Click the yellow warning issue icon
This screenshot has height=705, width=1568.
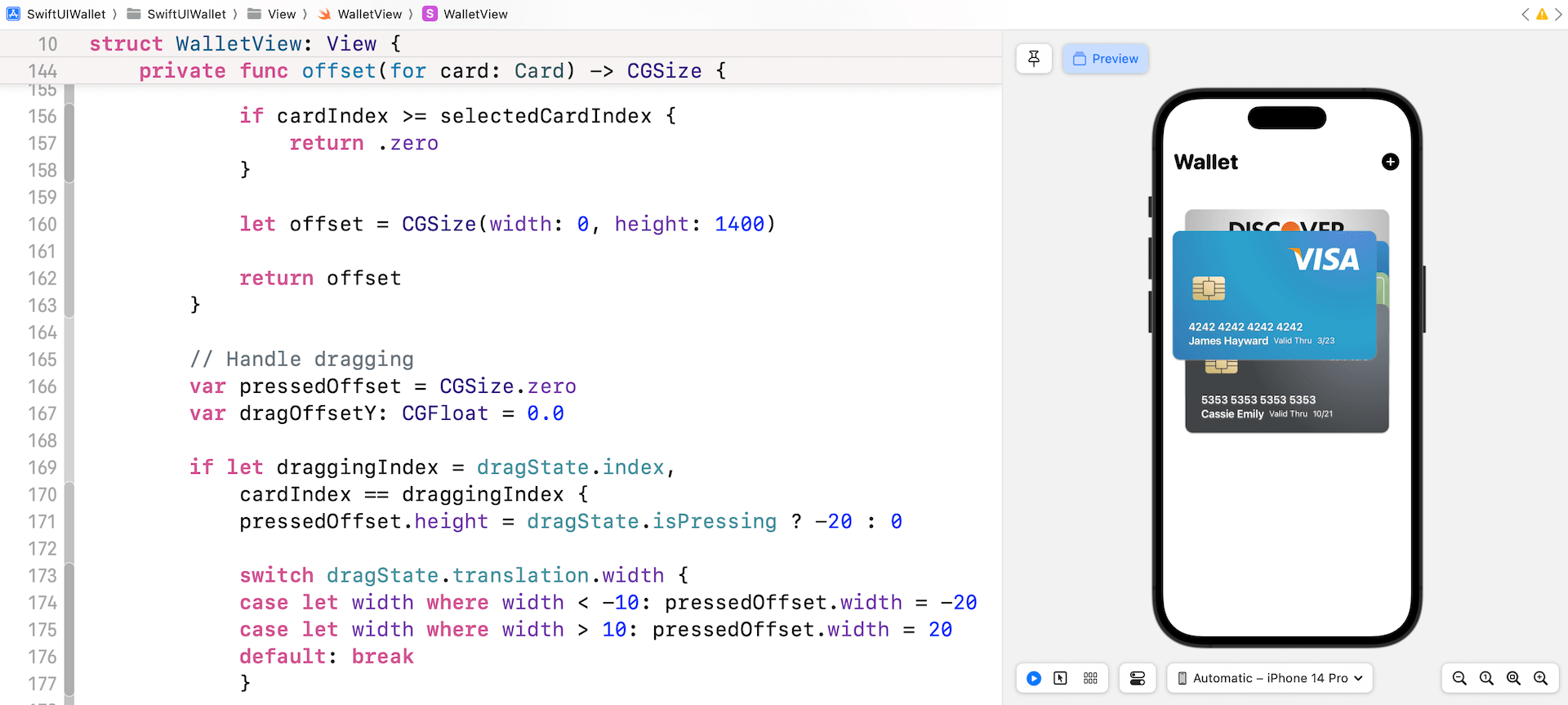coord(1542,14)
